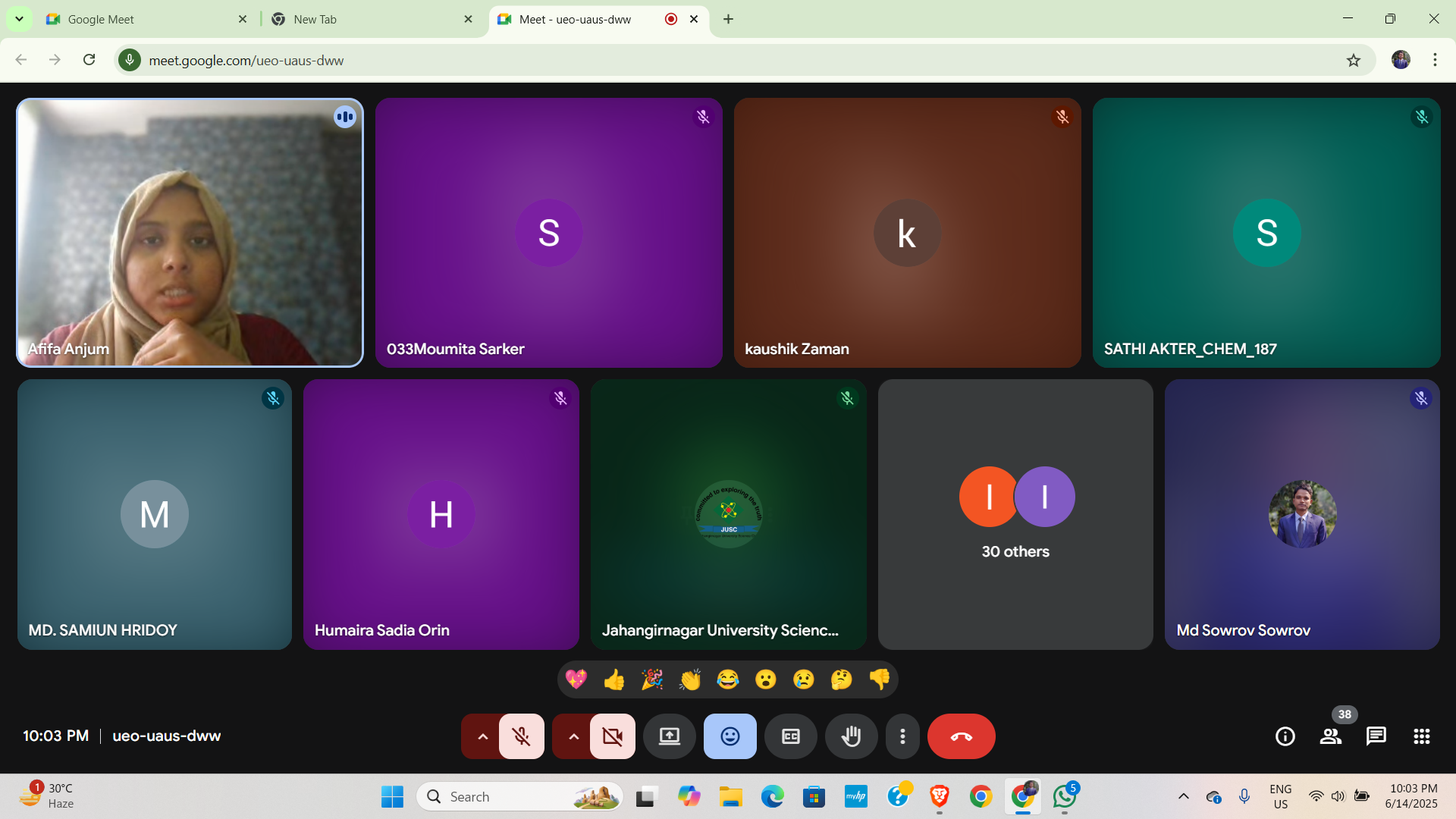This screenshot has width=1456, height=819.
Task: Open chat with everyone icon
Action: pyautogui.click(x=1376, y=736)
